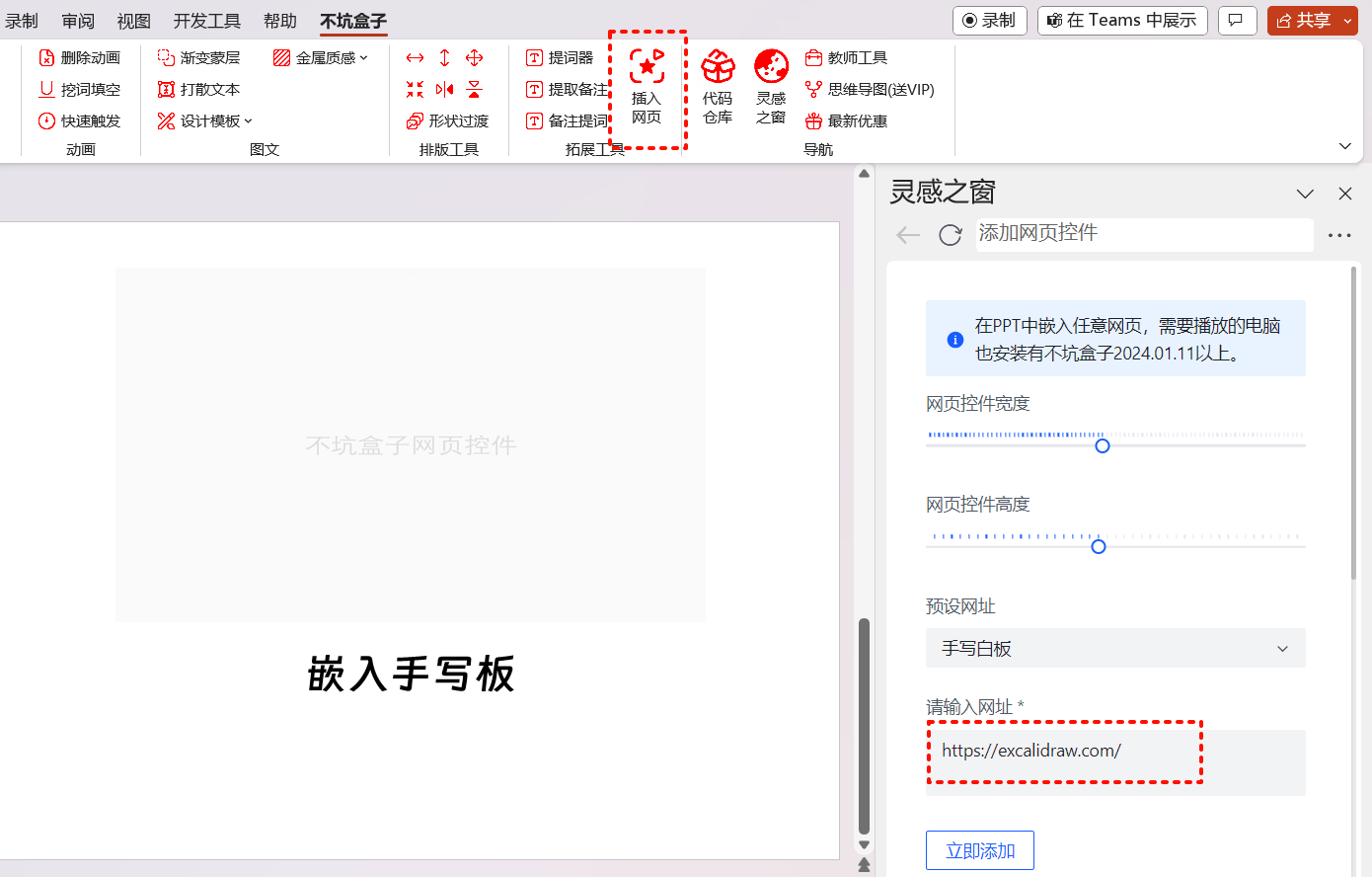Click the 插入网页 insert webpage button
Image resolution: width=1372 pixels, height=877 pixels.
click(x=647, y=88)
